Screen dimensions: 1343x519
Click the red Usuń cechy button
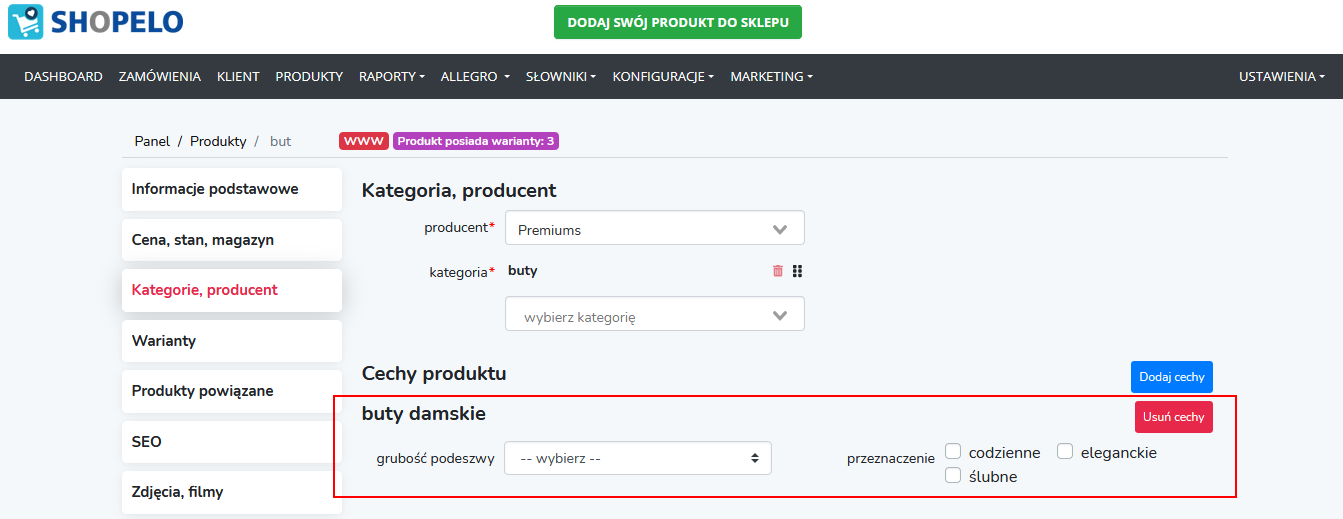pos(1174,417)
